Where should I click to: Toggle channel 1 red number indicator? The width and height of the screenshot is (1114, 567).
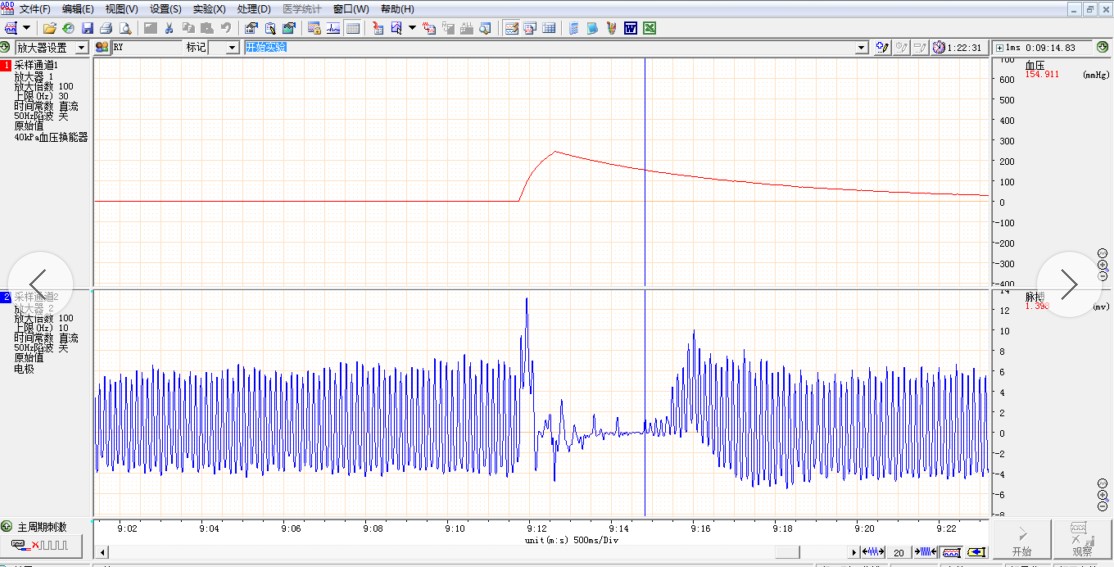point(6,65)
